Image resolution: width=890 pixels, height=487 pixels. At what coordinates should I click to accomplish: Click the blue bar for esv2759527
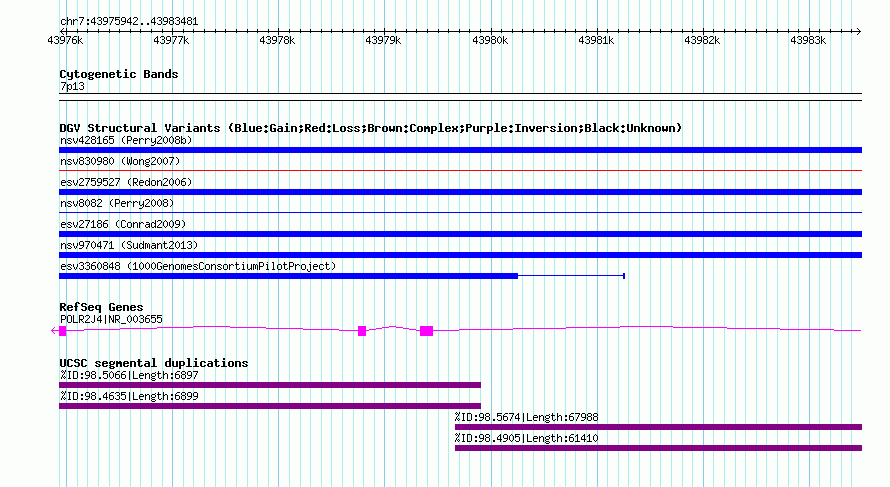[460, 192]
